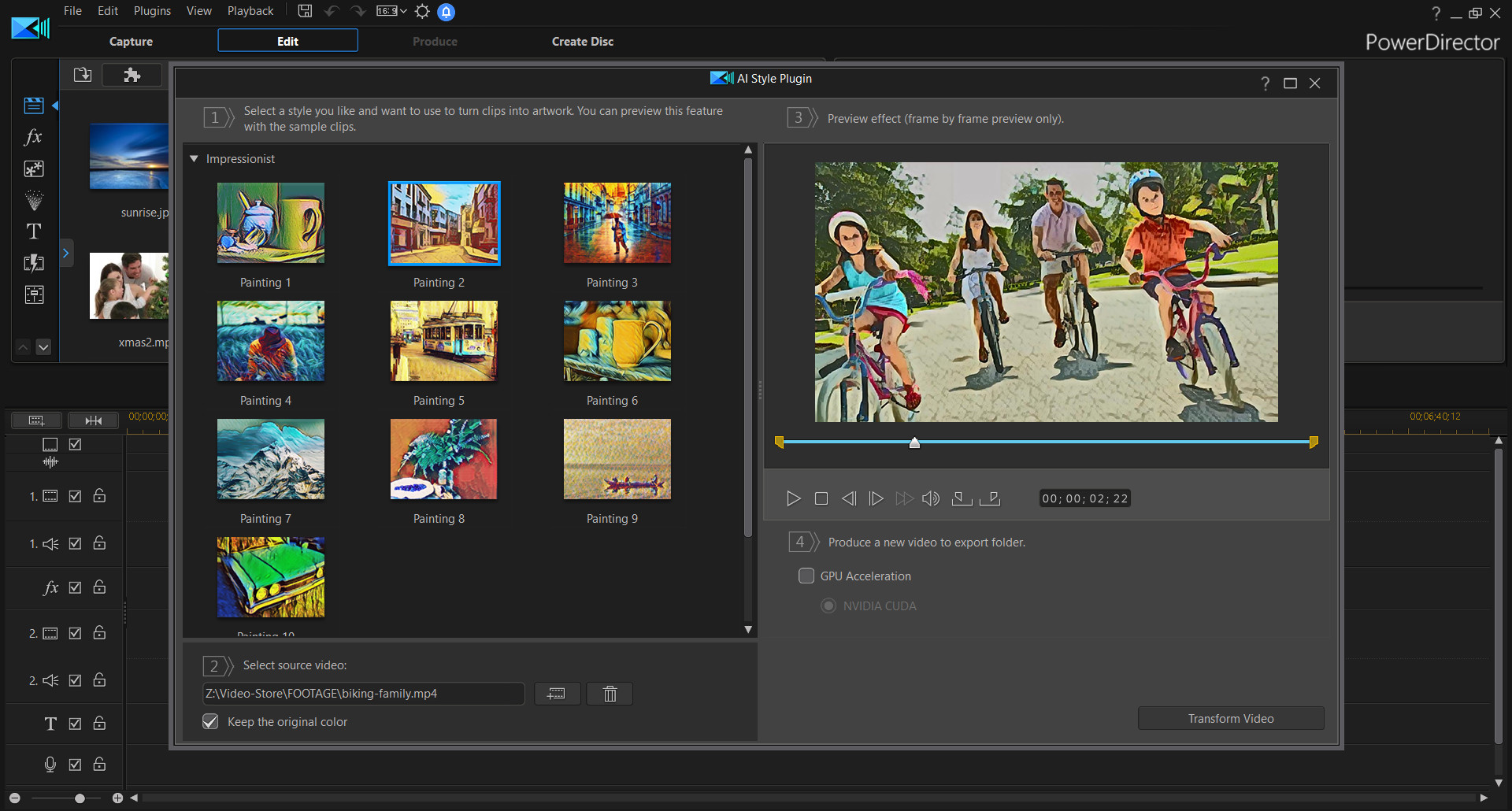Open the Effect Room (fx icon)

click(x=34, y=137)
